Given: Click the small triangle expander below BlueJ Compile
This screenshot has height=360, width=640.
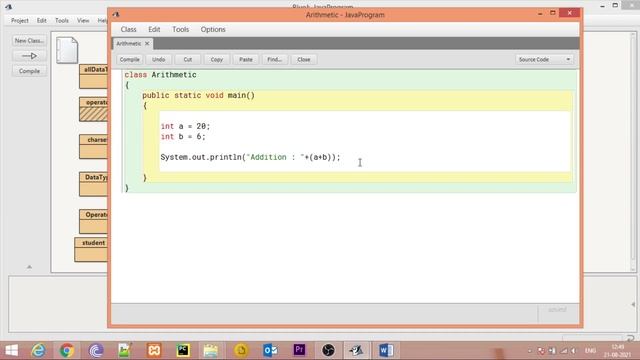Looking at the screenshot, I should coord(29,267).
